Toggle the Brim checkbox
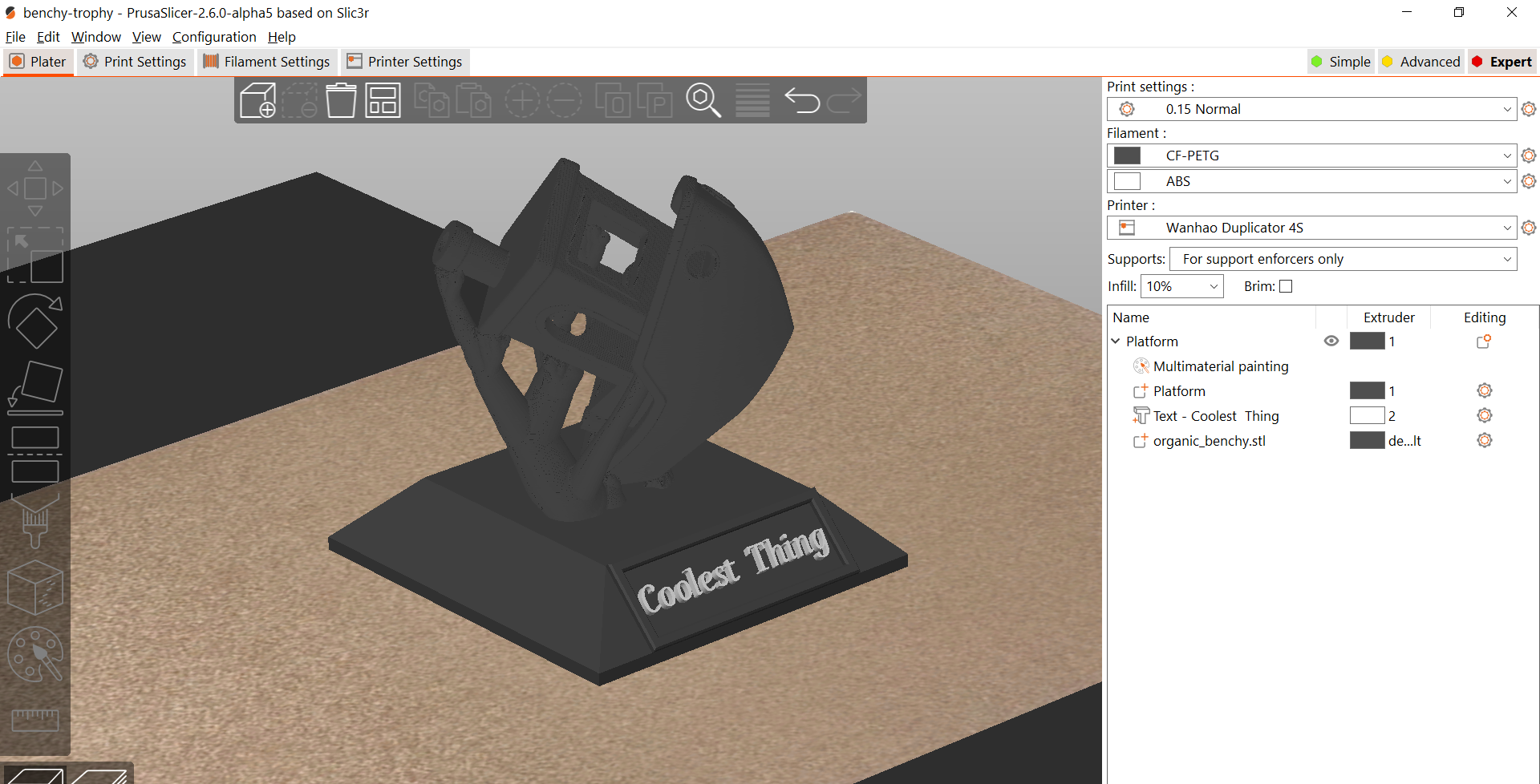This screenshot has height=784, width=1540. [x=1286, y=286]
